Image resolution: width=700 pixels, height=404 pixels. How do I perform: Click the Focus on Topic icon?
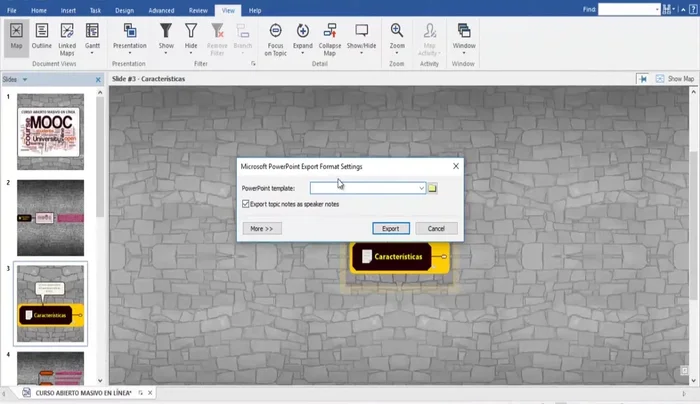[x=276, y=32]
